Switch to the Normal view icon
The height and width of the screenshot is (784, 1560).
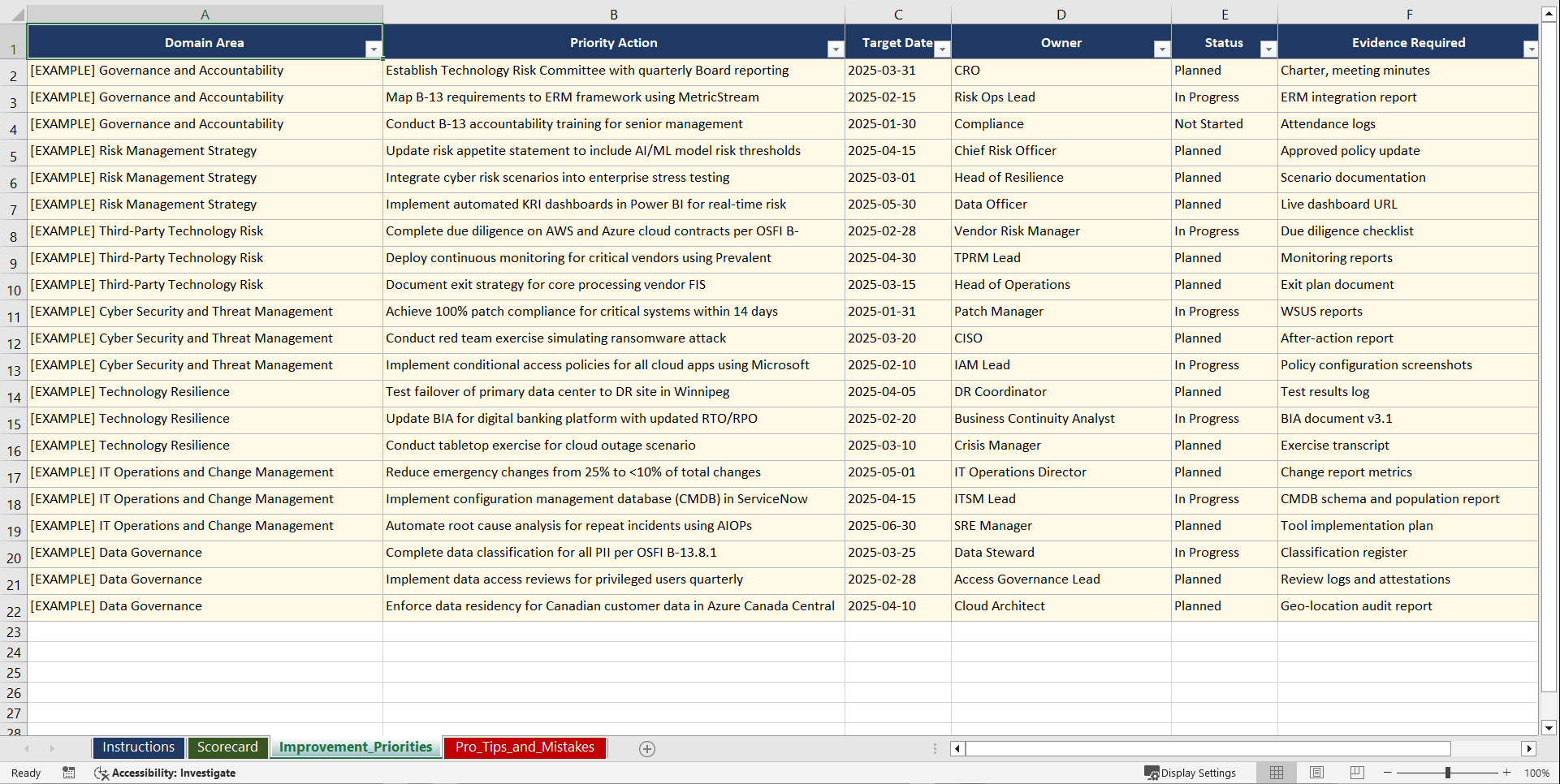1276,773
